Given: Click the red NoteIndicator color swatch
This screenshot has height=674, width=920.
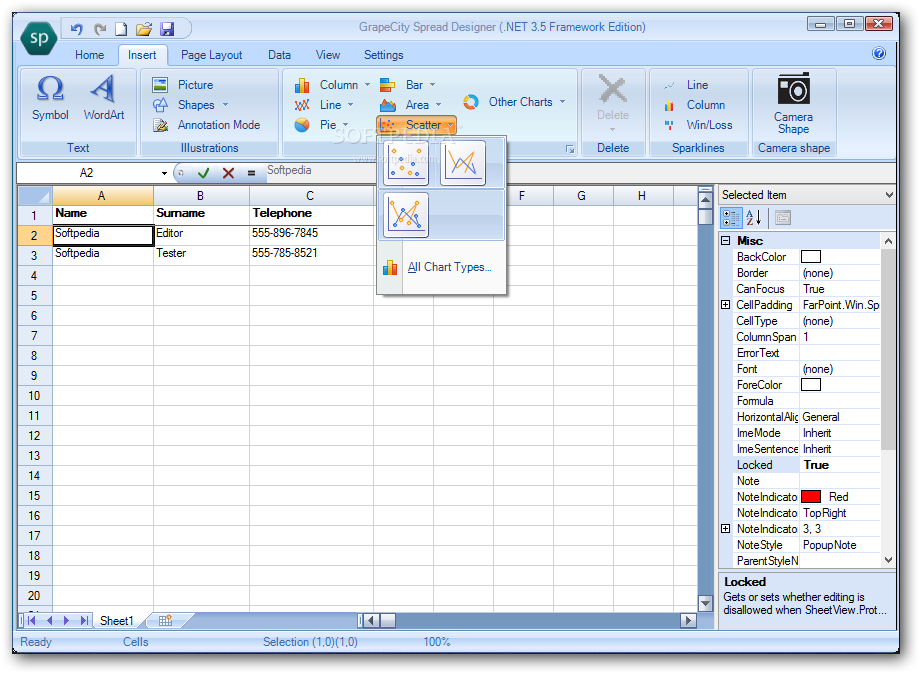Looking at the screenshot, I should (811, 497).
